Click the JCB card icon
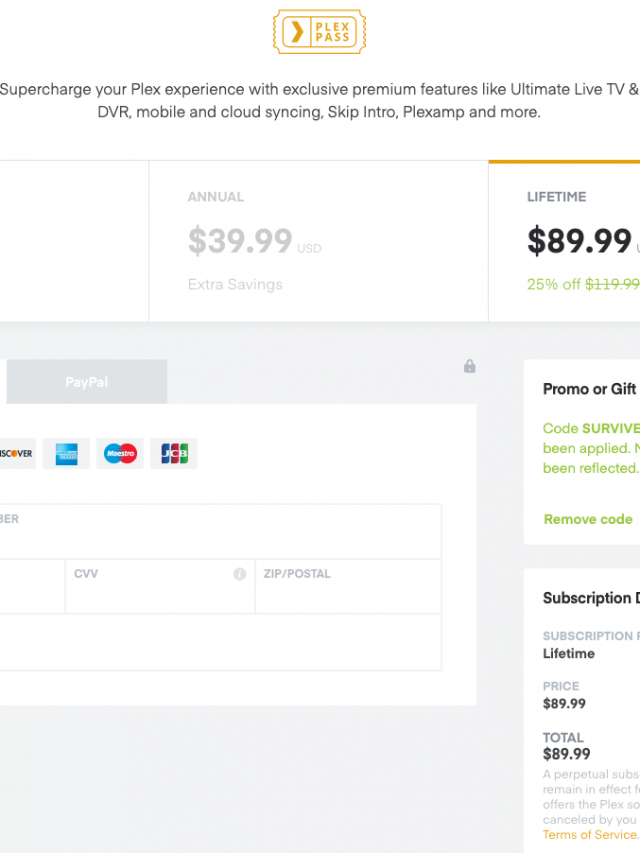 [174, 453]
